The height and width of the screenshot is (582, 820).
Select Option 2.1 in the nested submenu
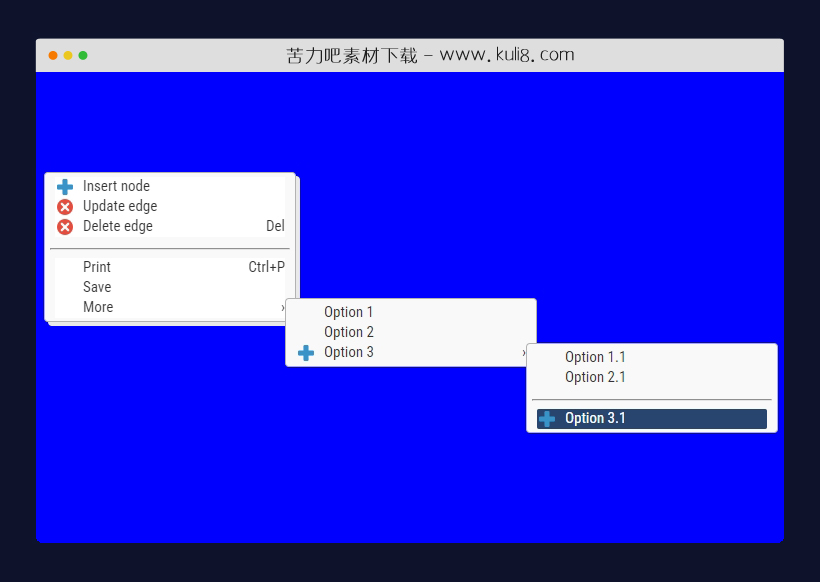595,377
